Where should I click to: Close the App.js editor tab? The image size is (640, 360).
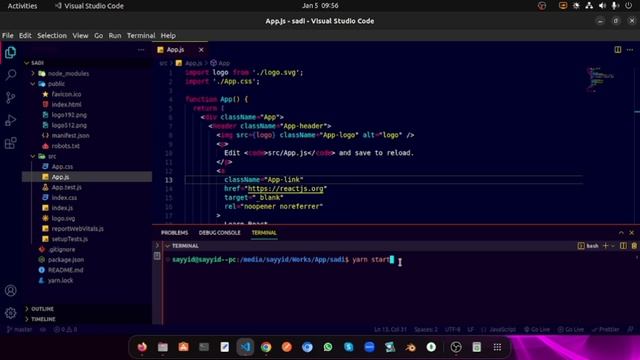point(201,50)
